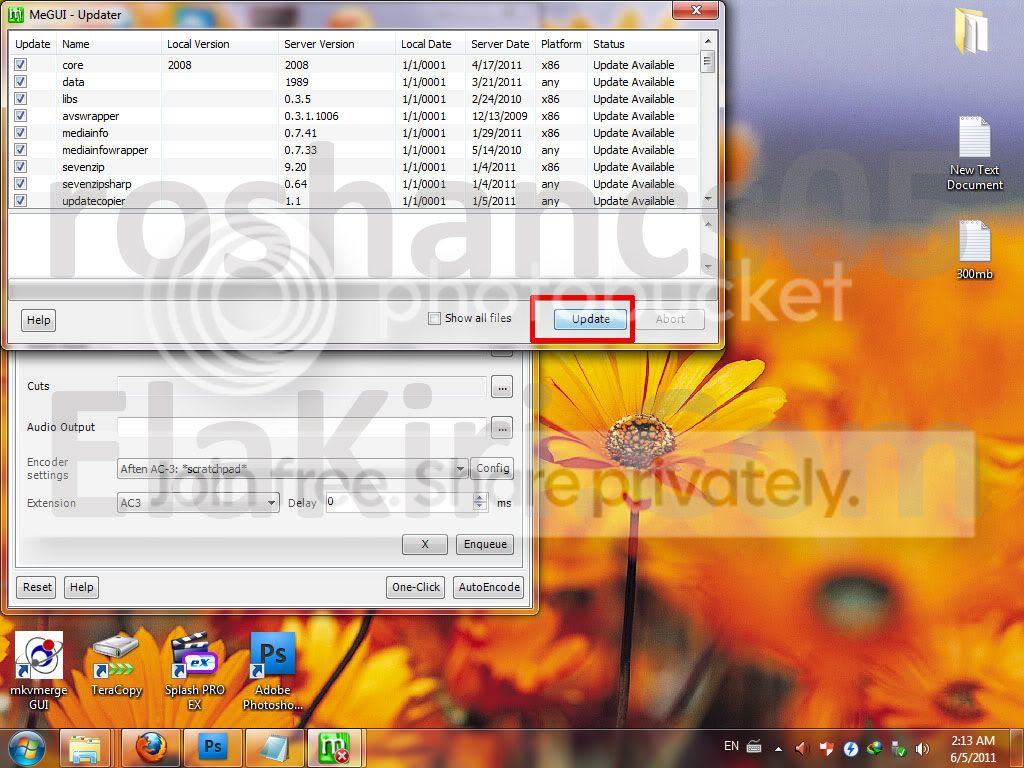Click the blue lightning bolt tray icon
Screen dimensions: 1024x768
(850, 748)
